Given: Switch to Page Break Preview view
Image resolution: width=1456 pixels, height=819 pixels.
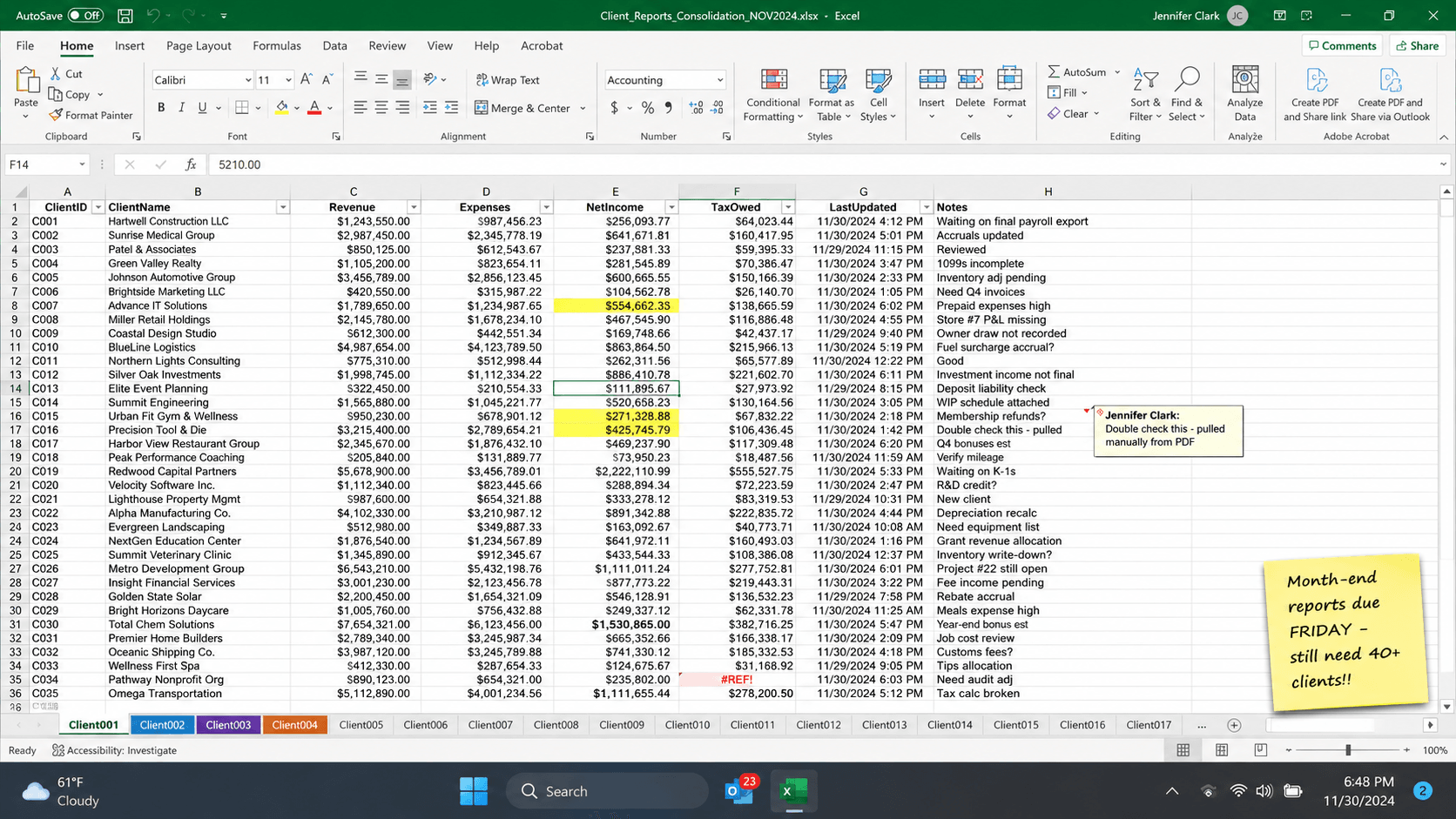Looking at the screenshot, I should pos(1260,749).
